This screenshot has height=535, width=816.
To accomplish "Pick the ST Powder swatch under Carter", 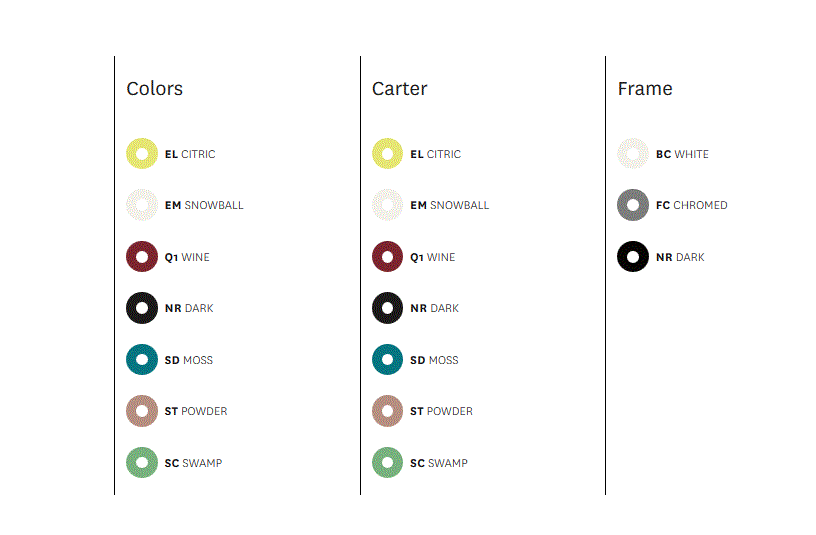I will tap(387, 411).
